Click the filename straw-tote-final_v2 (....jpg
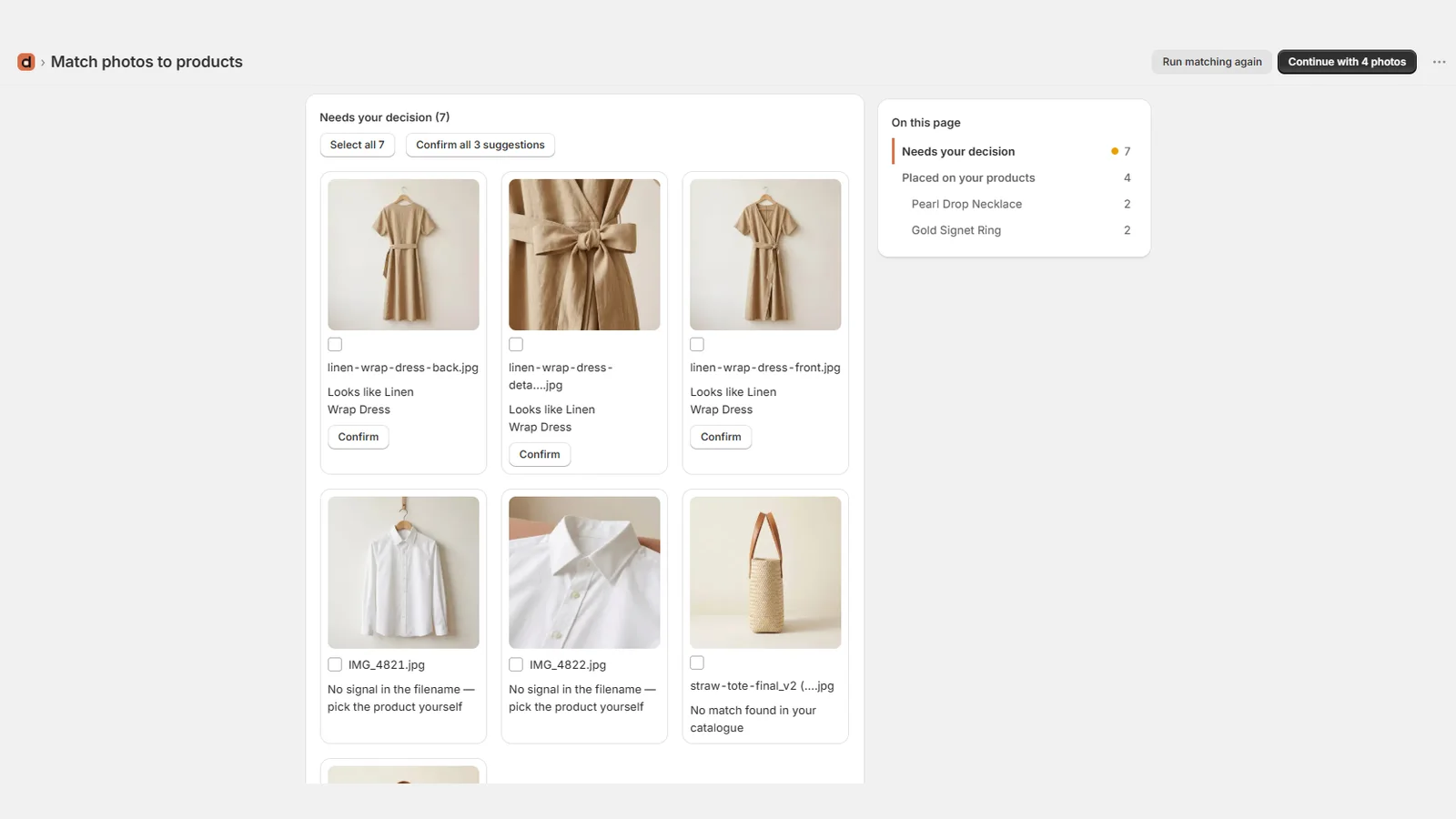Image resolution: width=1456 pixels, height=819 pixels. coord(762,686)
